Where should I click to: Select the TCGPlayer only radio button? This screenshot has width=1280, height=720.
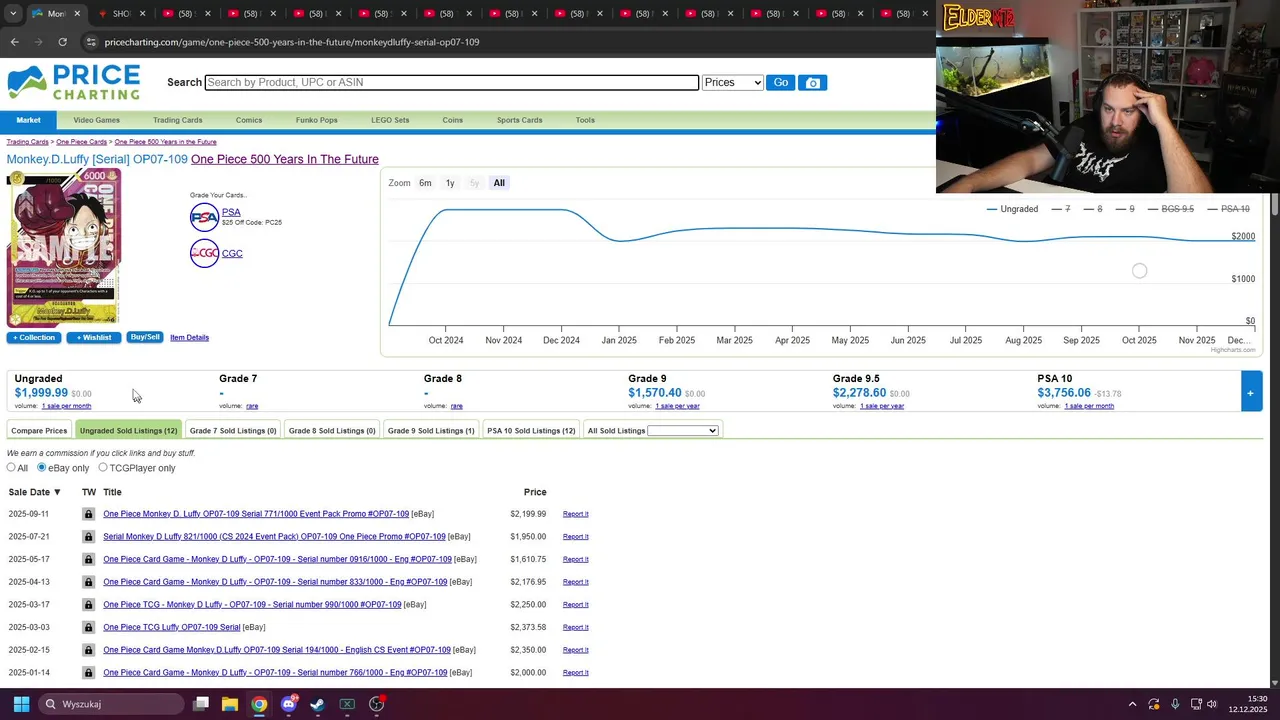pos(102,468)
